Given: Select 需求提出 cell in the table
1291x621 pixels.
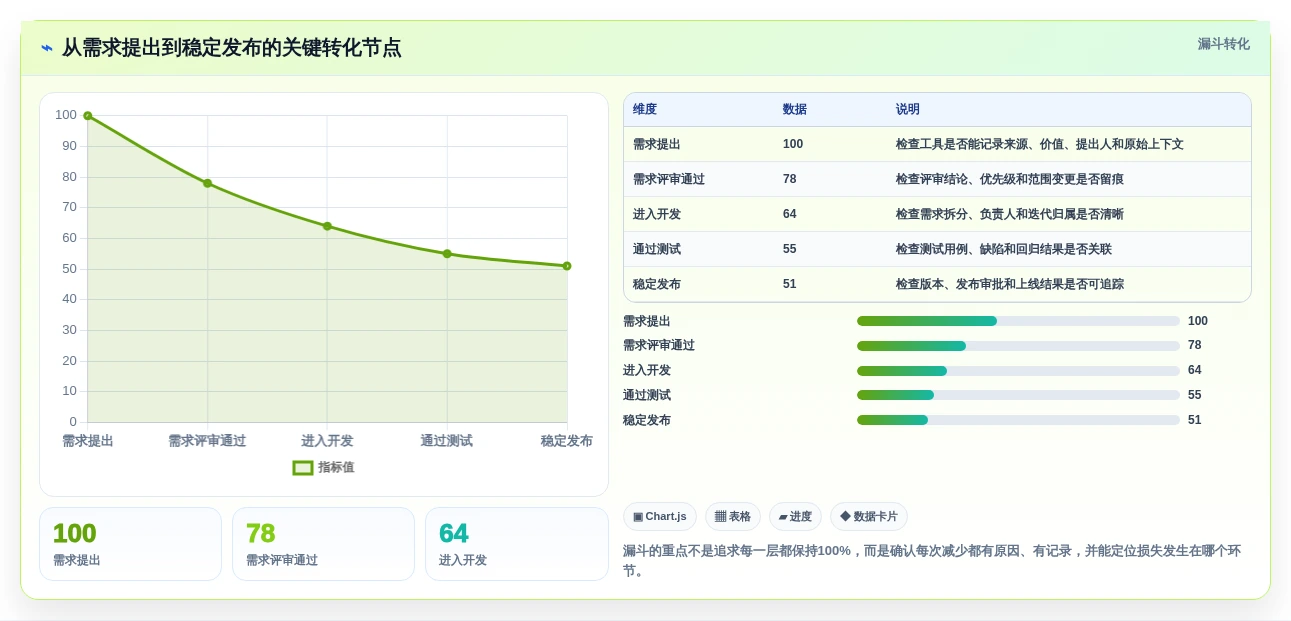Looking at the screenshot, I should (657, 144).
